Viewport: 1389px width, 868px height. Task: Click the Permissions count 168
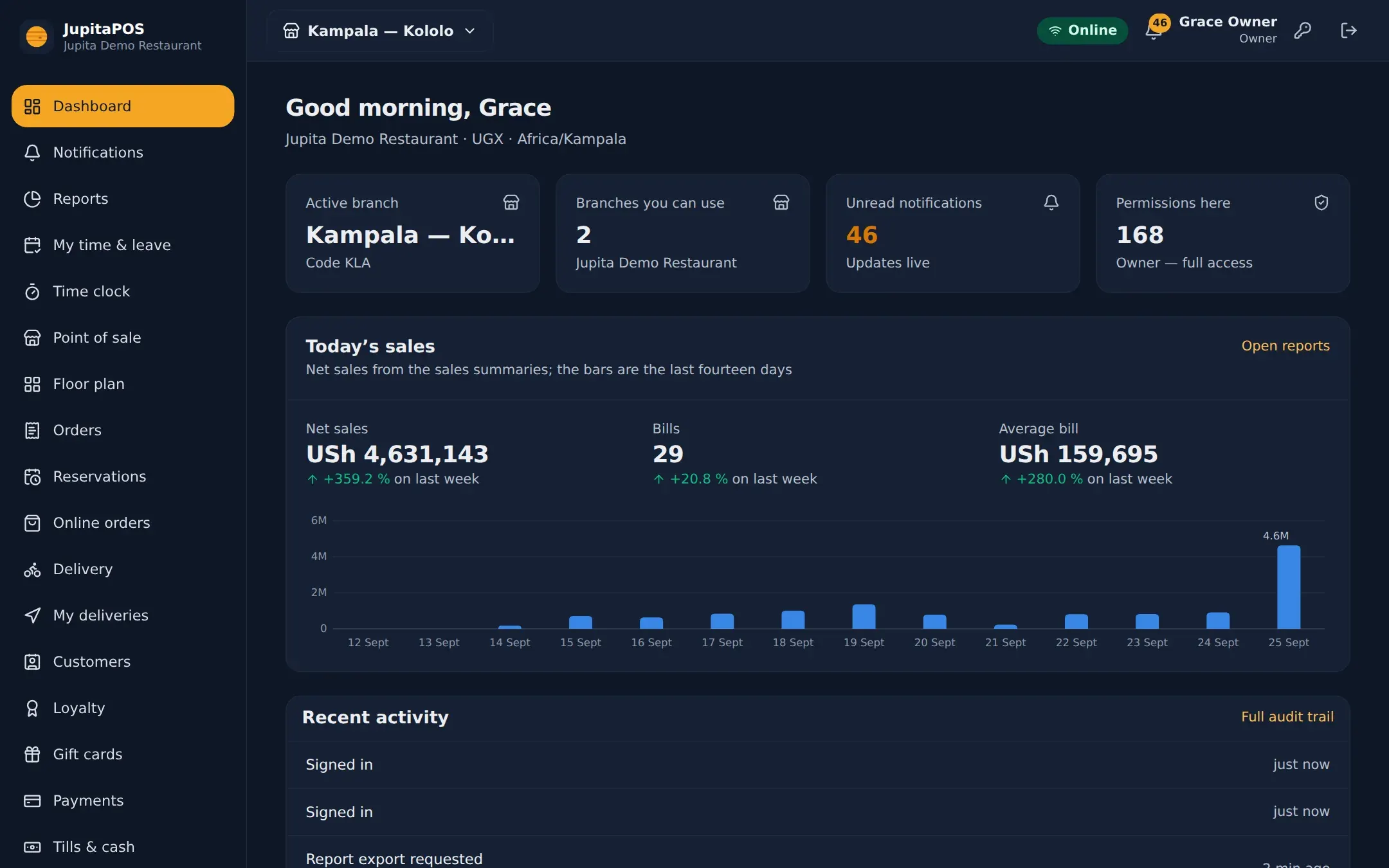(x=1139, y=235)
